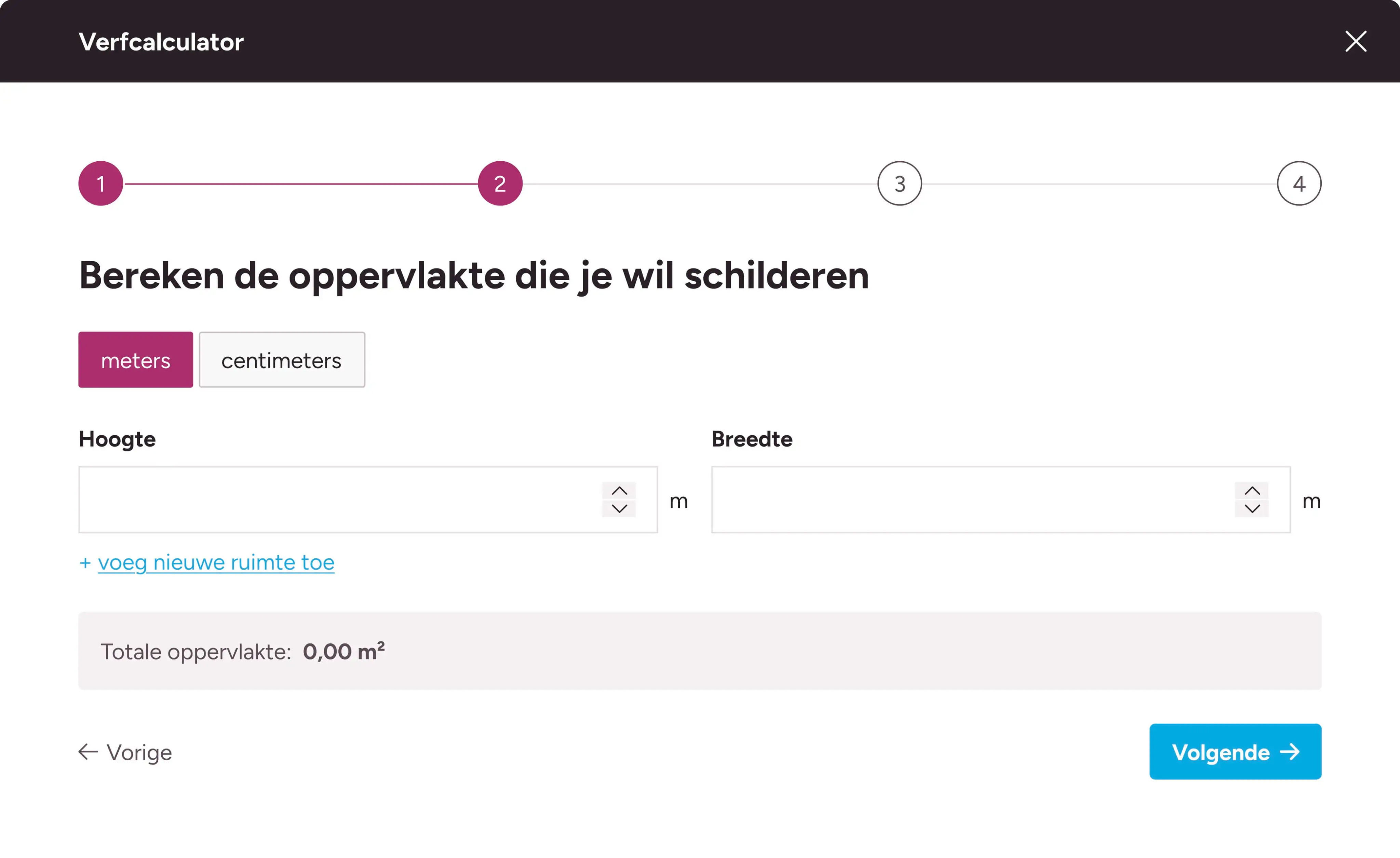Decrease Breedte with down arrow

click(1252, 509)
